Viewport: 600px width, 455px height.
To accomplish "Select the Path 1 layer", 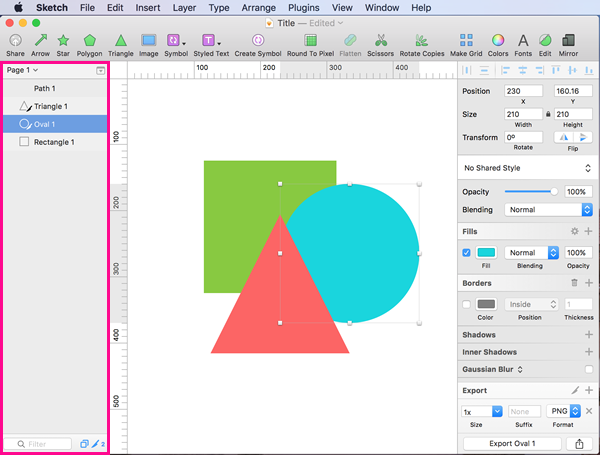I will (x=55, y=88).
